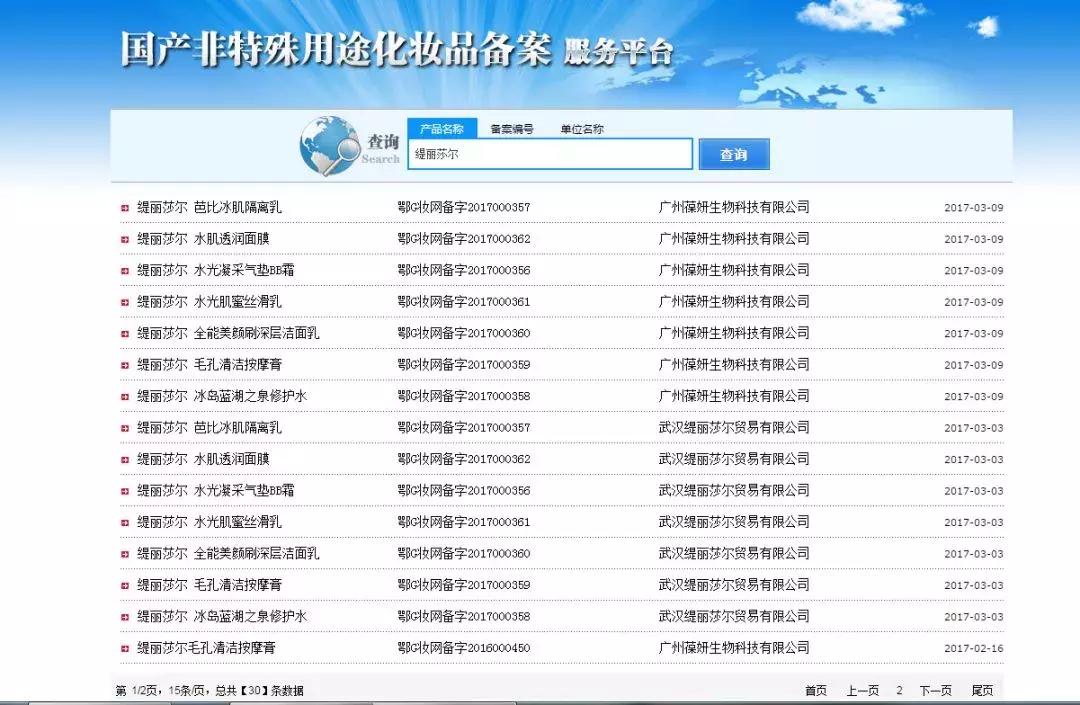Click inside the search input containing 缇丽苏尔
The width and height of the screenshot is (1080, 705).
[549, 153]
